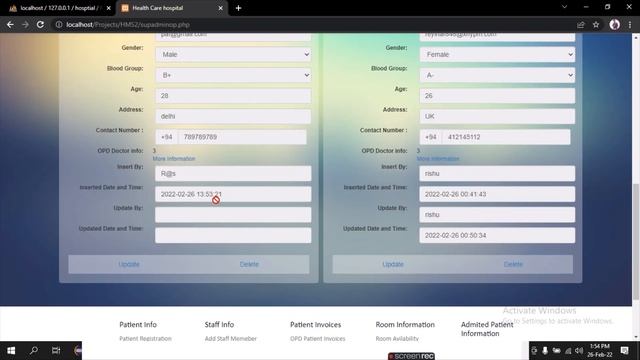The width and height of the screenshot is (640, 360).
Task: Open Patient Registration footer link
Action: [145, 339]
